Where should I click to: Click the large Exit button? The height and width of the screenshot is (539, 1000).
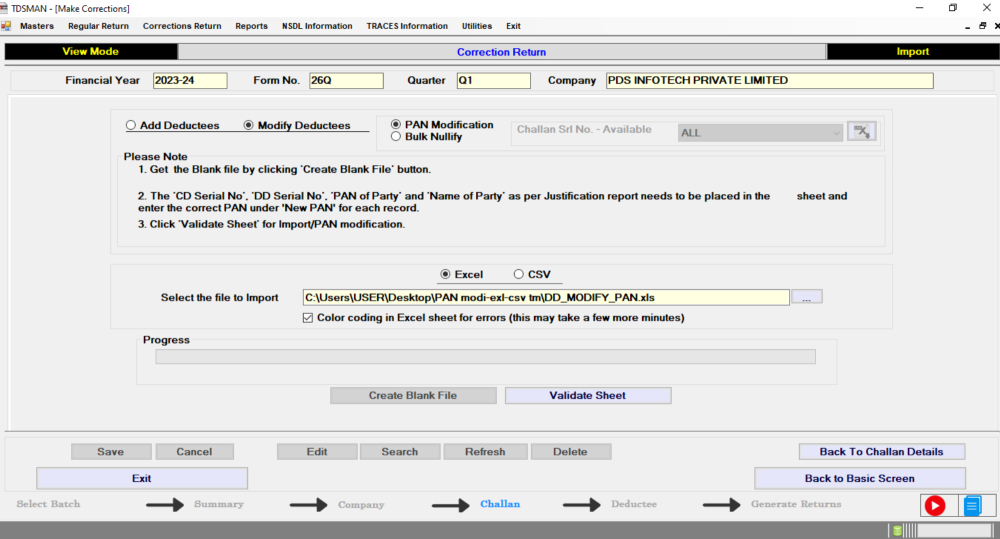[142, 478]
